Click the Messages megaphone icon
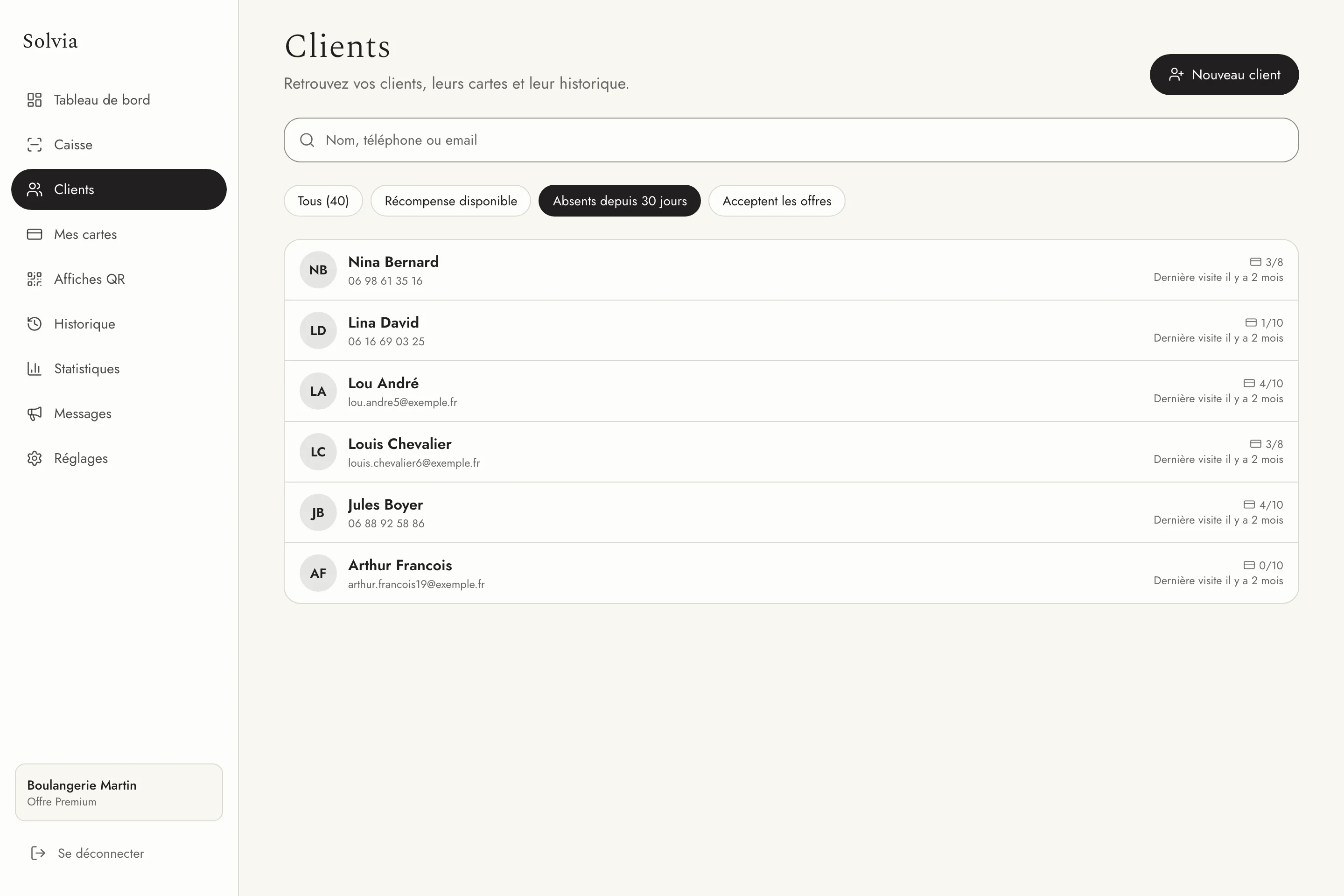This screenshot has height=896, width=1344. 34,414
